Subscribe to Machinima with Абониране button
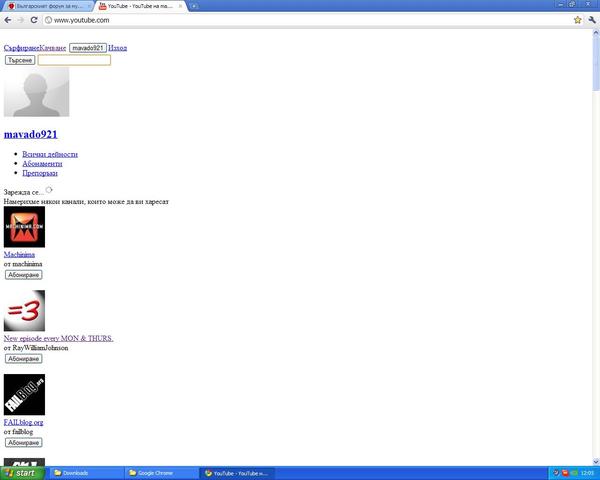Viewport: 600px width, 480px height. pyautogui.click(x=23, y=275)
